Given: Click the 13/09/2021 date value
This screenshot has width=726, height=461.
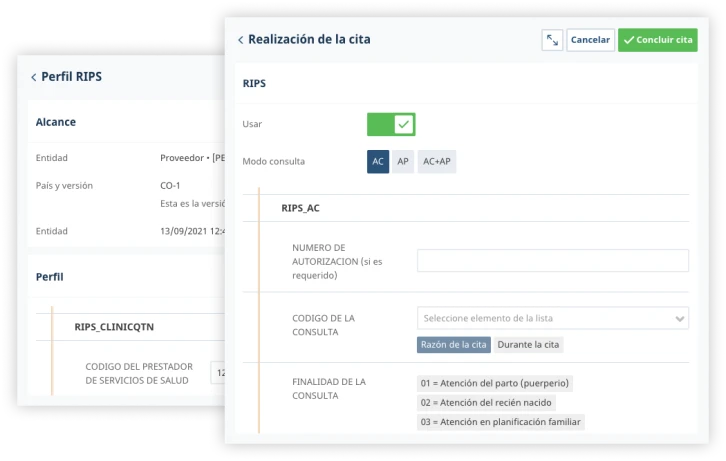Looking at the screenshot, I should click(192, 231).
